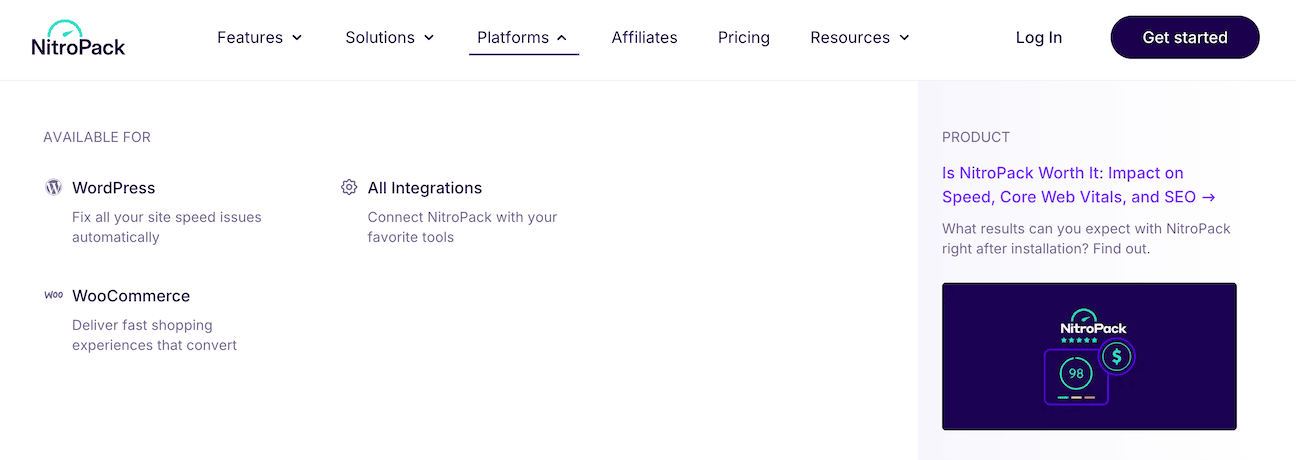The image size is (1296, 460).
Task: Click 'Fix all your site speed issues' description
Action: click(x=167, y=227)
